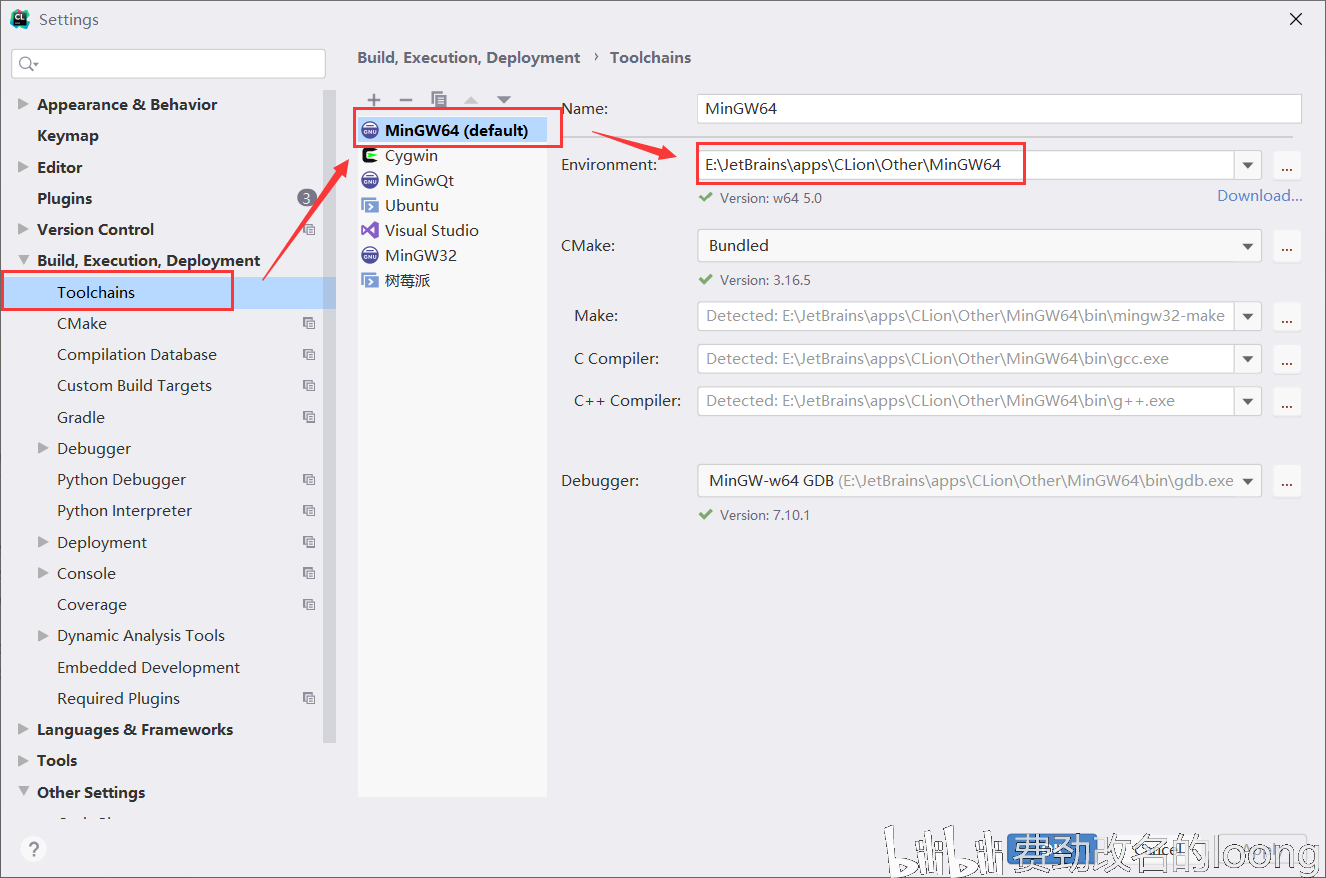Viewport: 1326px width, 878px height.
Task: Select the Cygwin toolchain
Action: point(453,156)
